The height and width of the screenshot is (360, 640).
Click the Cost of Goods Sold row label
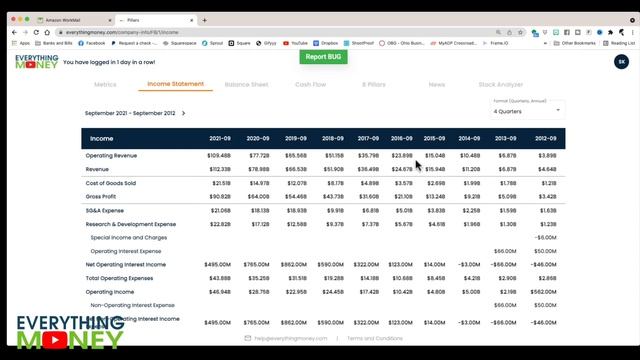pyautogui.click(x=111, y=183)
